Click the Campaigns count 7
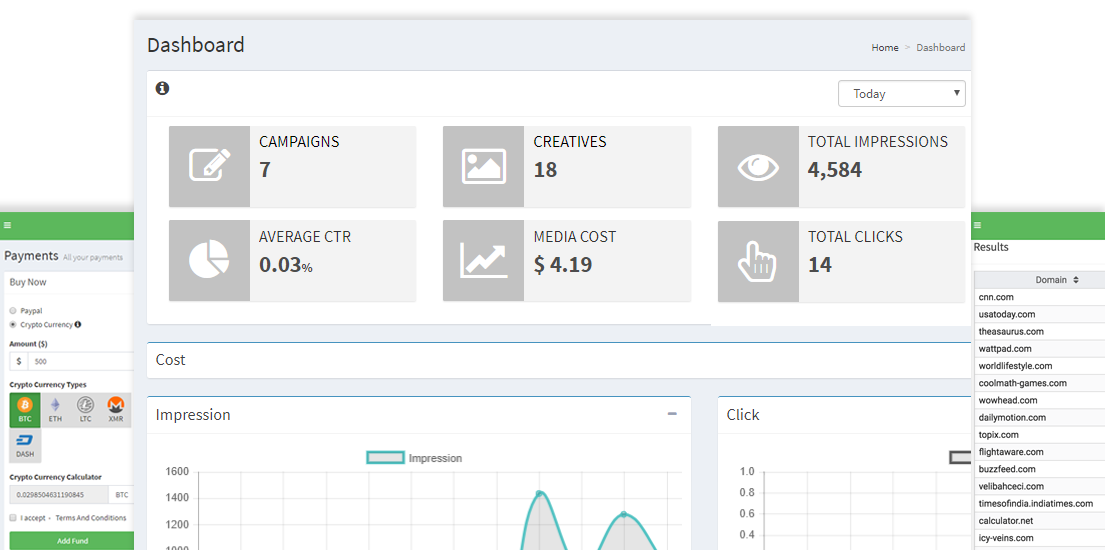1105x550 pixels. click(264, 170)
